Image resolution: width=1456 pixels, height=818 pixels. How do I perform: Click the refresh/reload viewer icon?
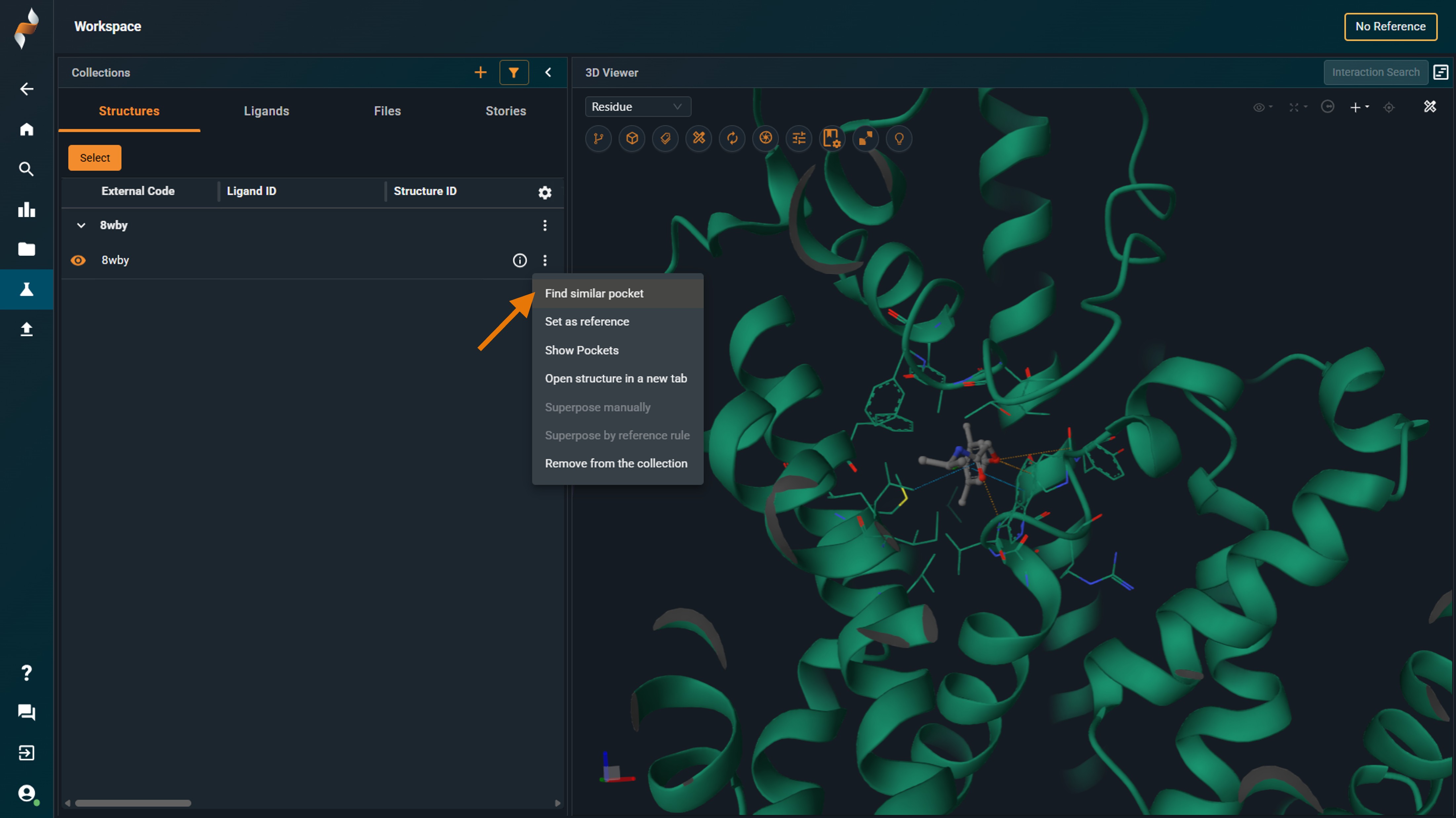[x=732, y=138]
